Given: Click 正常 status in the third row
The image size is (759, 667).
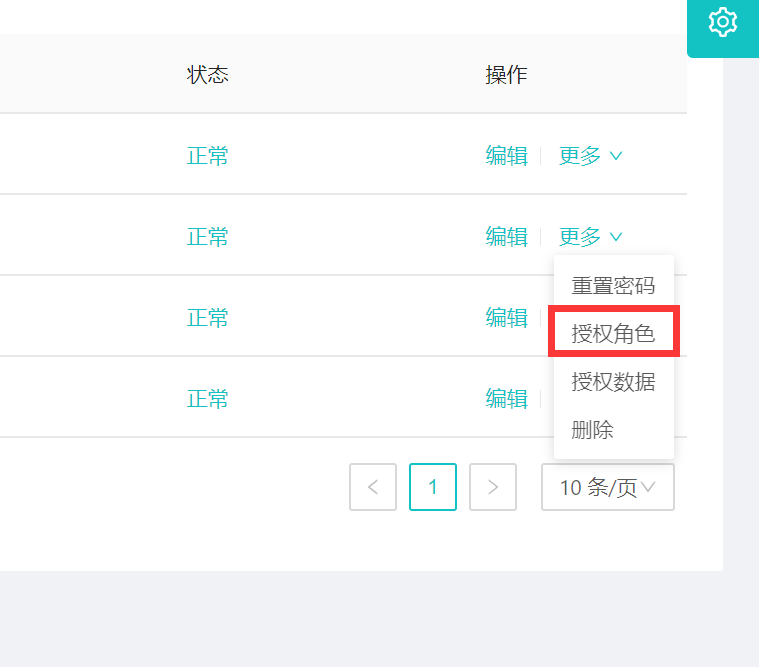Looking at the screenshot, I should pos(208,318).
